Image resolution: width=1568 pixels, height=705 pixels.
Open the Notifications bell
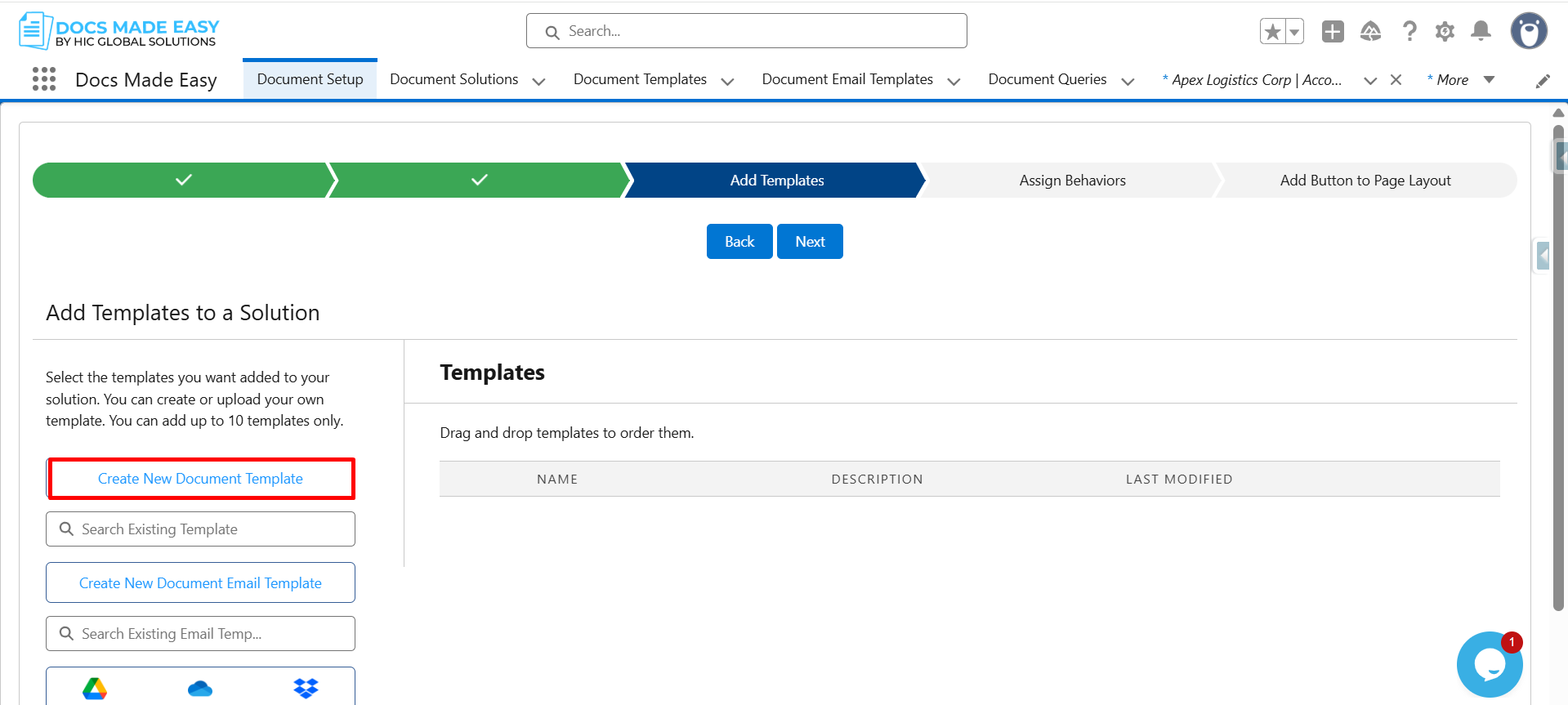(1481, 31)
